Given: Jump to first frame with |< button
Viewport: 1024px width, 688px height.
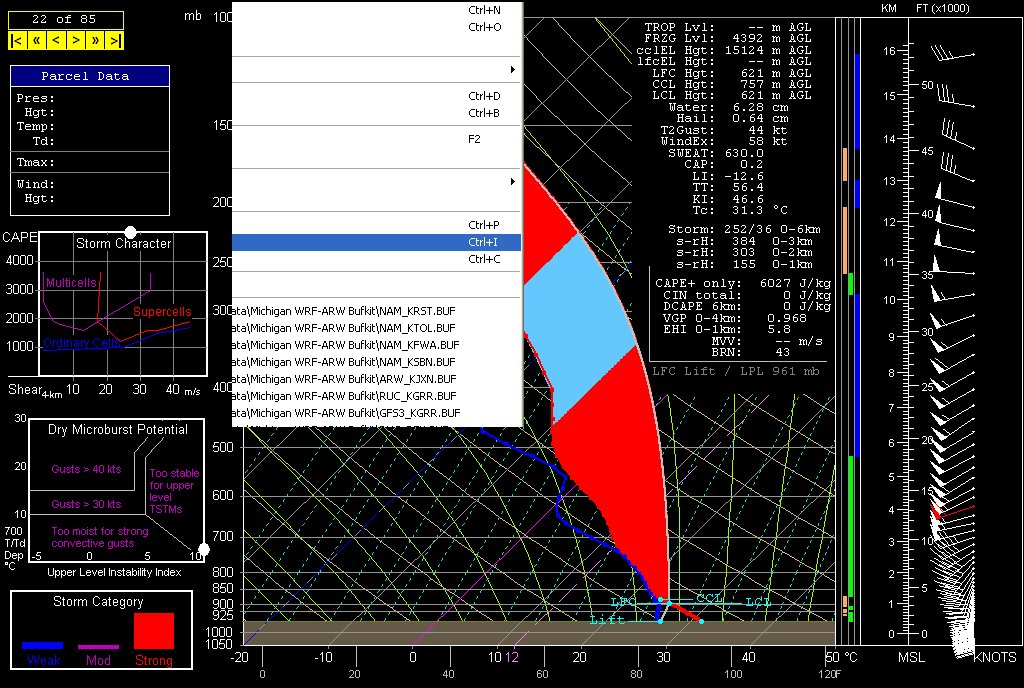Looking at the screenshot, I should (x=17, y=40).
